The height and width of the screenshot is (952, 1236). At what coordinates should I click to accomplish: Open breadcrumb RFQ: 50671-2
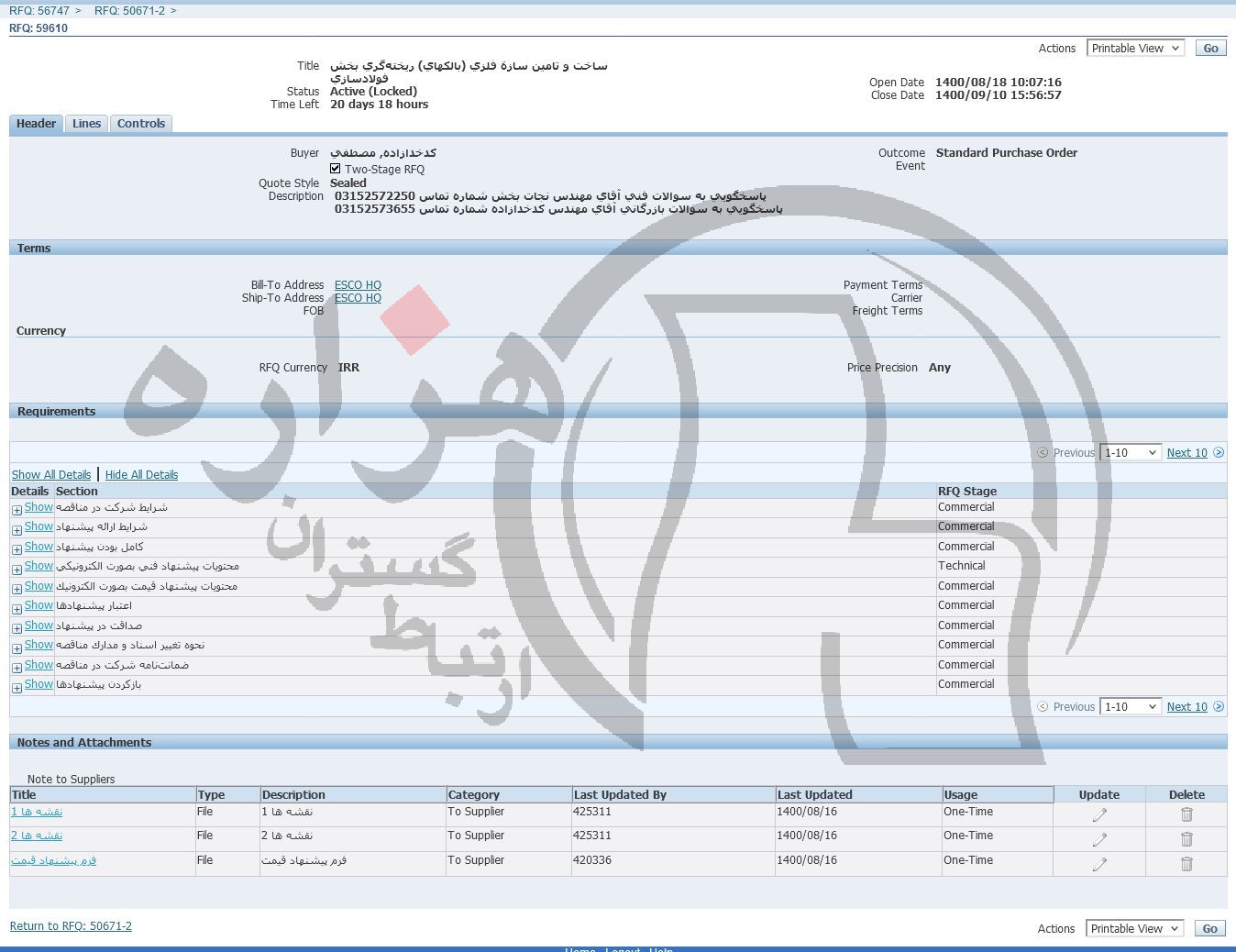coord(129,10)
